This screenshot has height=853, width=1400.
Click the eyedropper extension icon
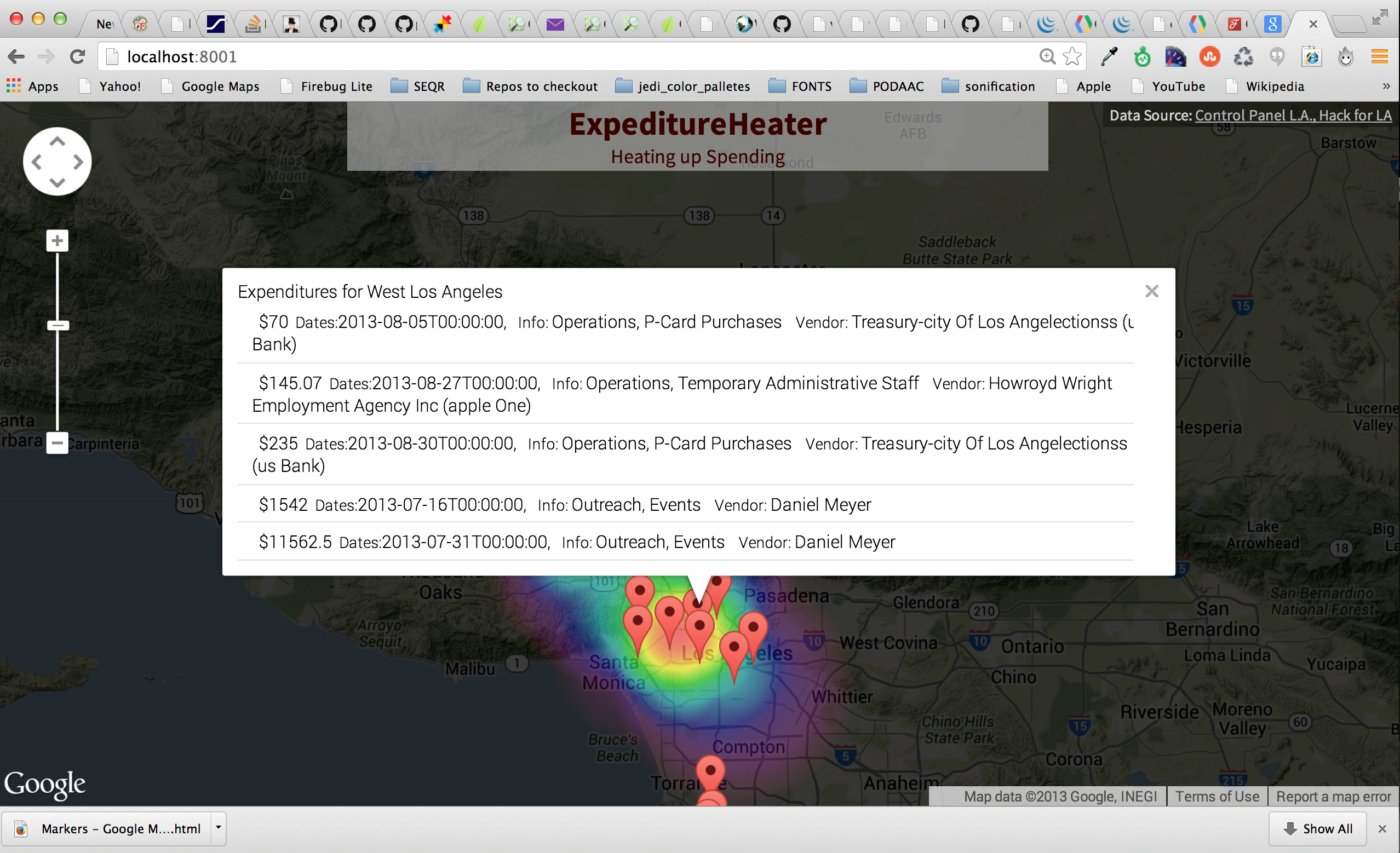(1109, 57)
